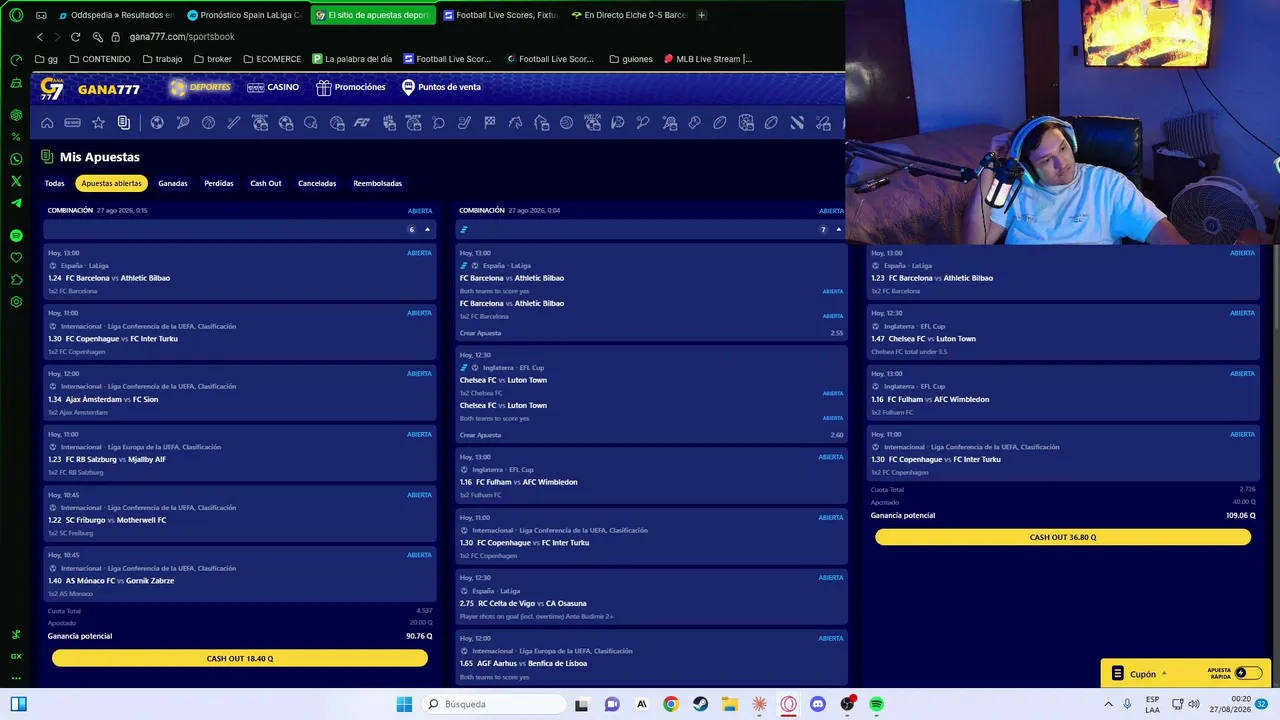Collapse the 7-selection combination bet
Screen dimensions: 1280x720
click(x=838, y=230)
